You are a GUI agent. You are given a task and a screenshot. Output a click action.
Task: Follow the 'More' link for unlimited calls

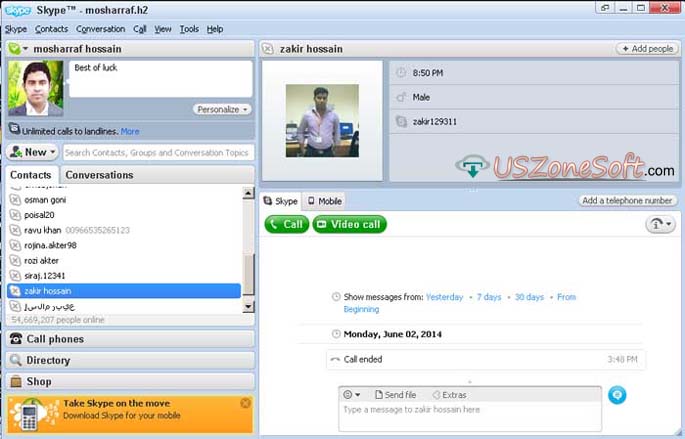[x=130, y=131]
